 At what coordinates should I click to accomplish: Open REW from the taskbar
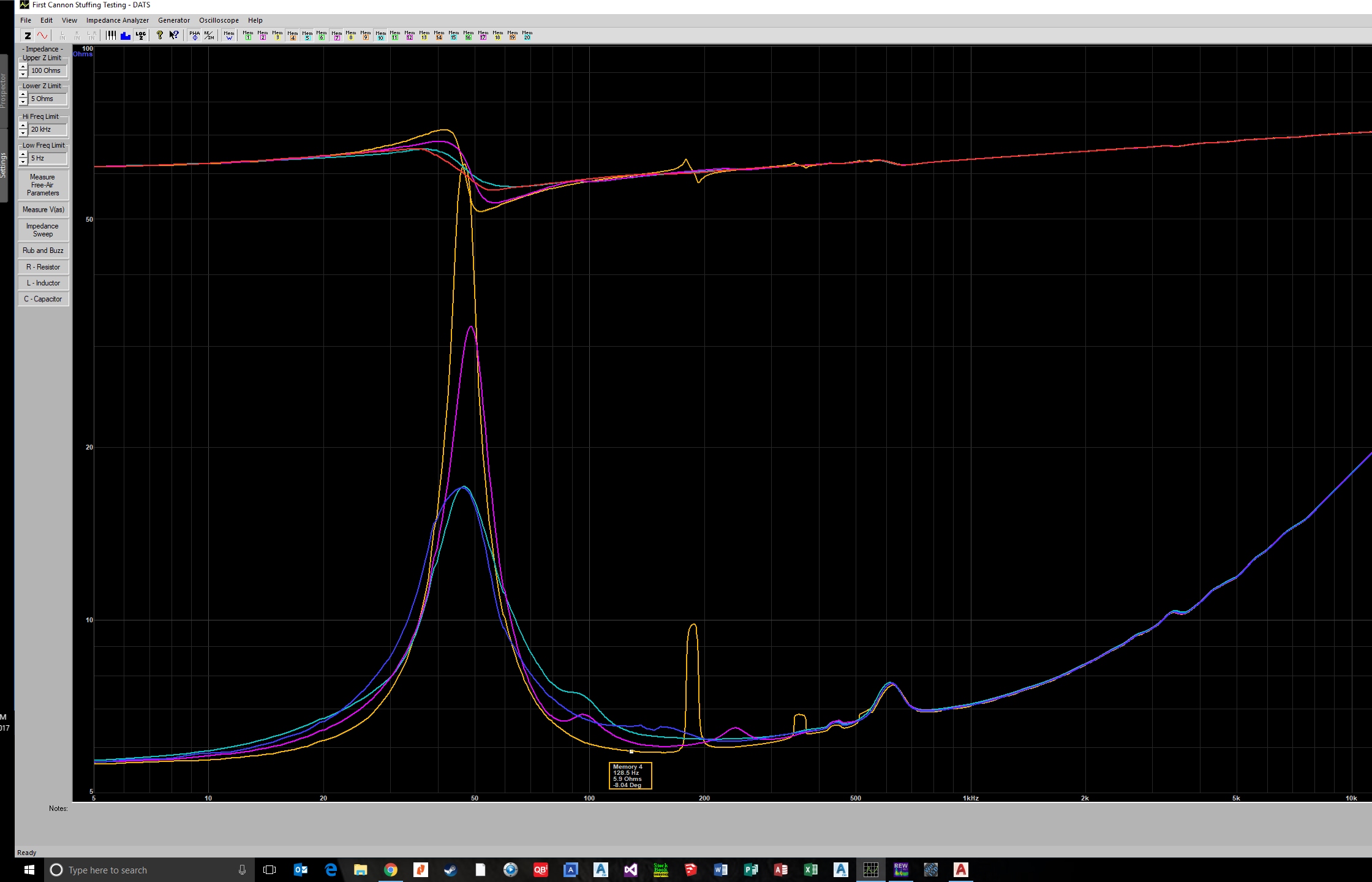900,870
